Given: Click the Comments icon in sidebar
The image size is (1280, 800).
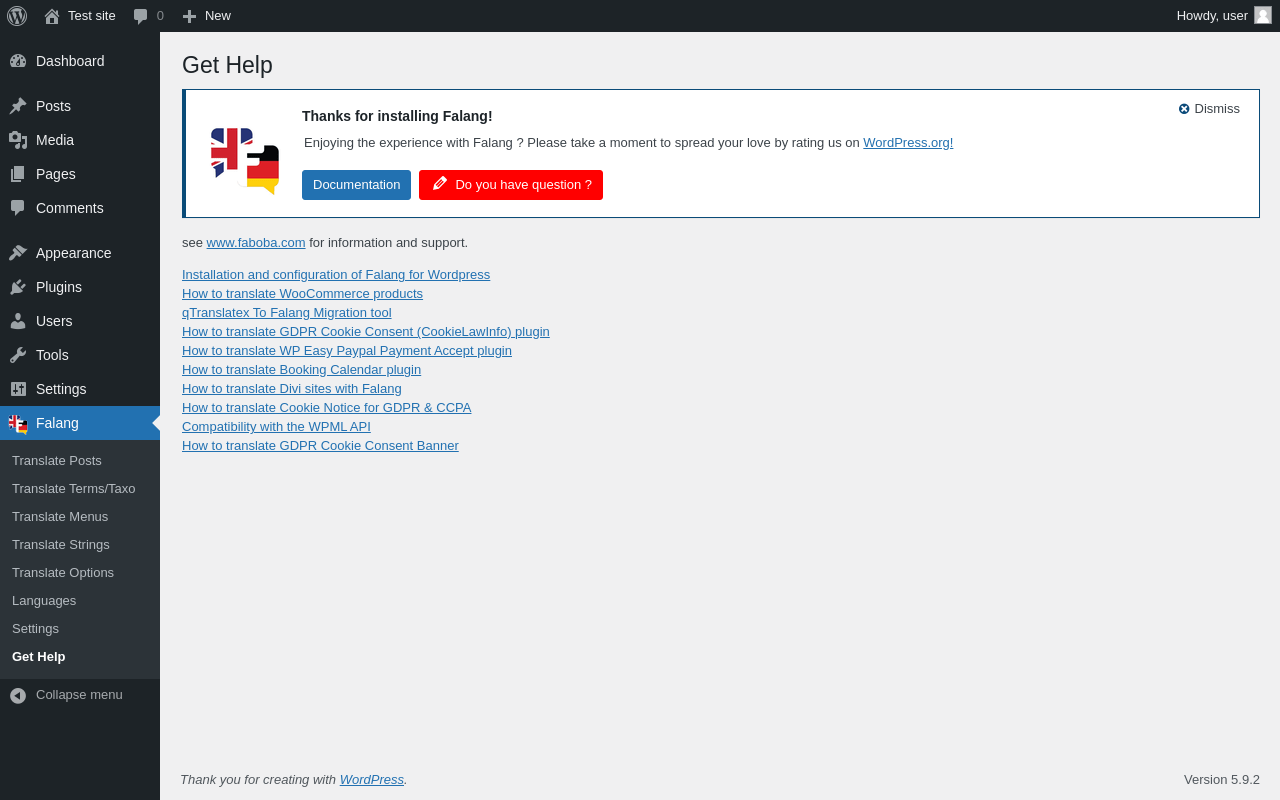Looking at the screenshot, I should (18, 208).
